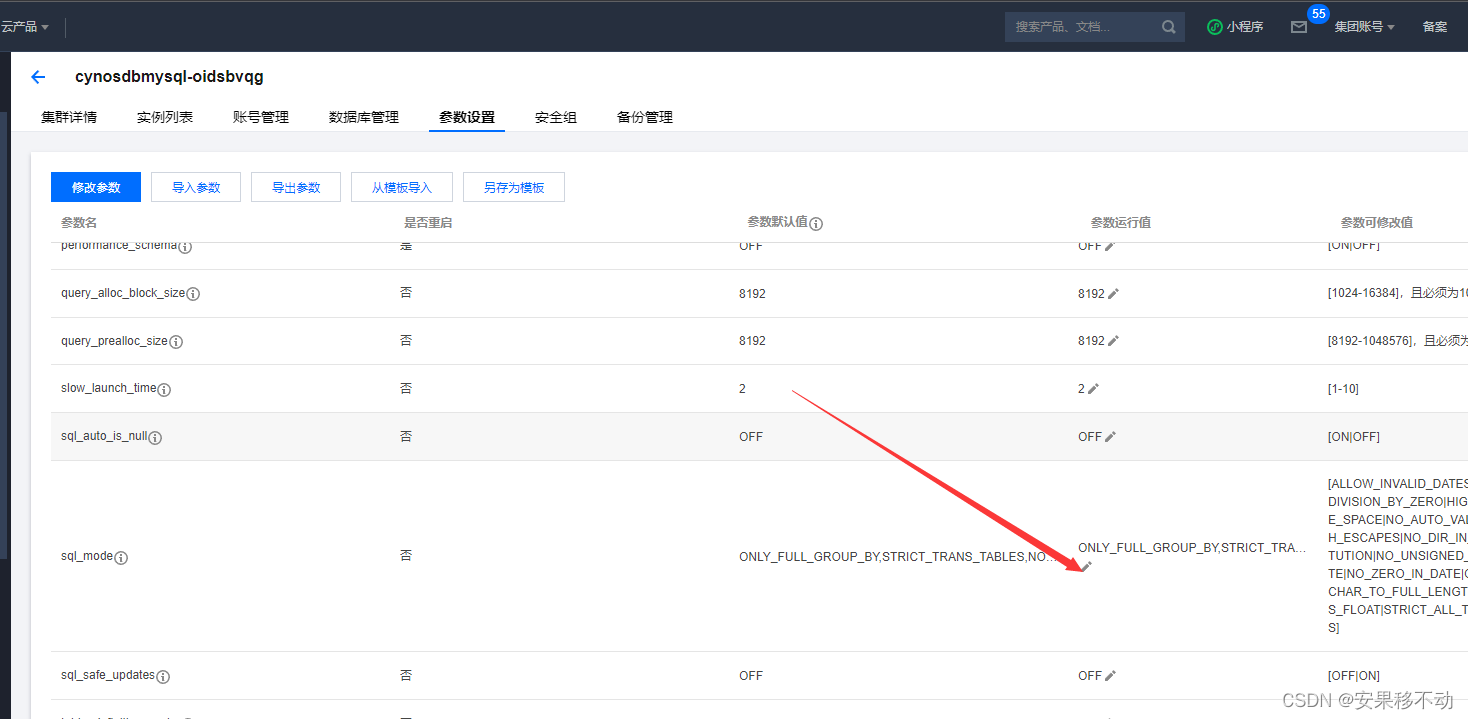This screenshot has height=719, width=1468.
Task: Open 从模板导入 dialog
Action: 401,187
